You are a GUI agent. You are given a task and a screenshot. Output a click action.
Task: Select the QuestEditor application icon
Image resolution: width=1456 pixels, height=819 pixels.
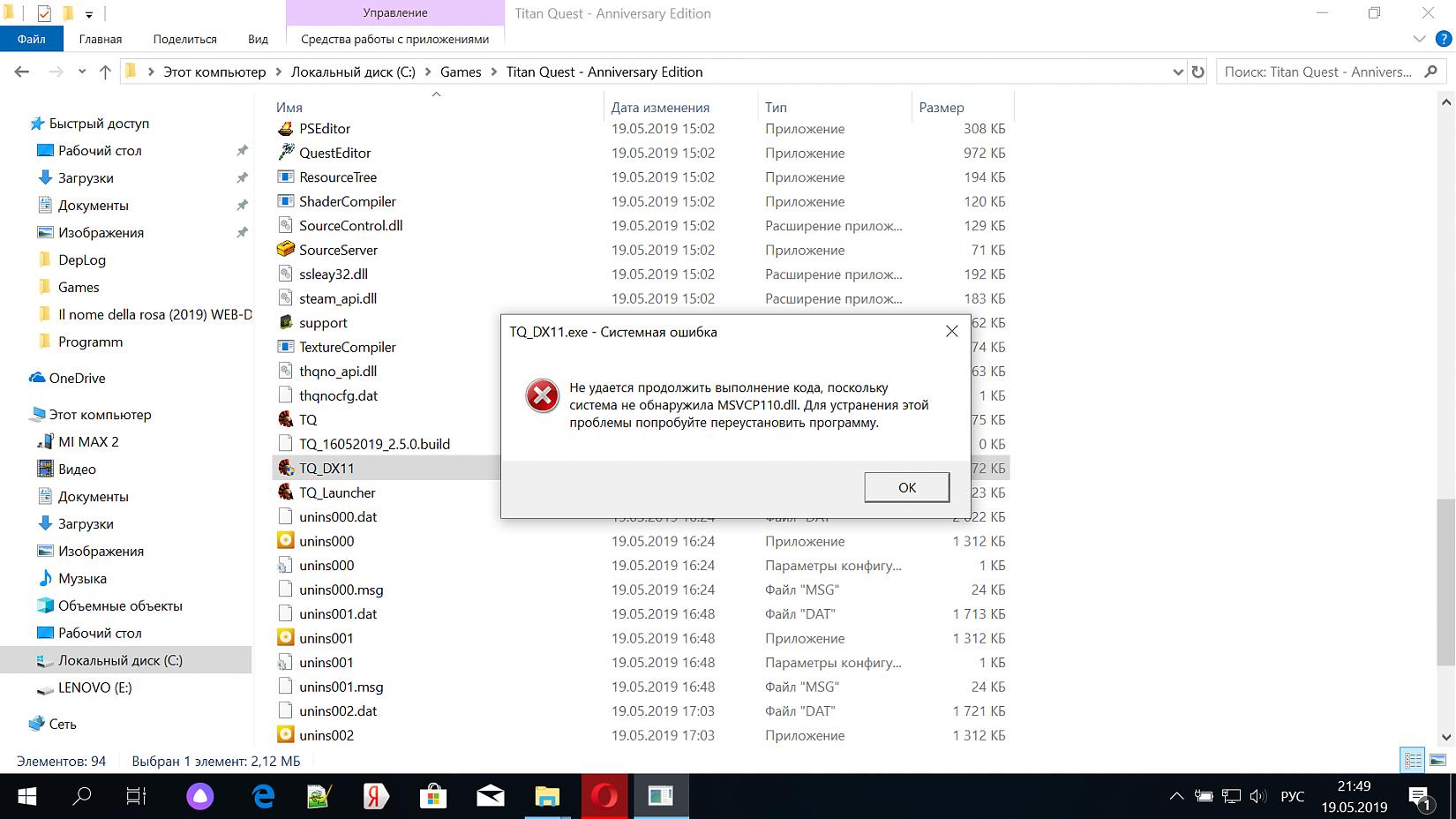click(x=285, y=153)
